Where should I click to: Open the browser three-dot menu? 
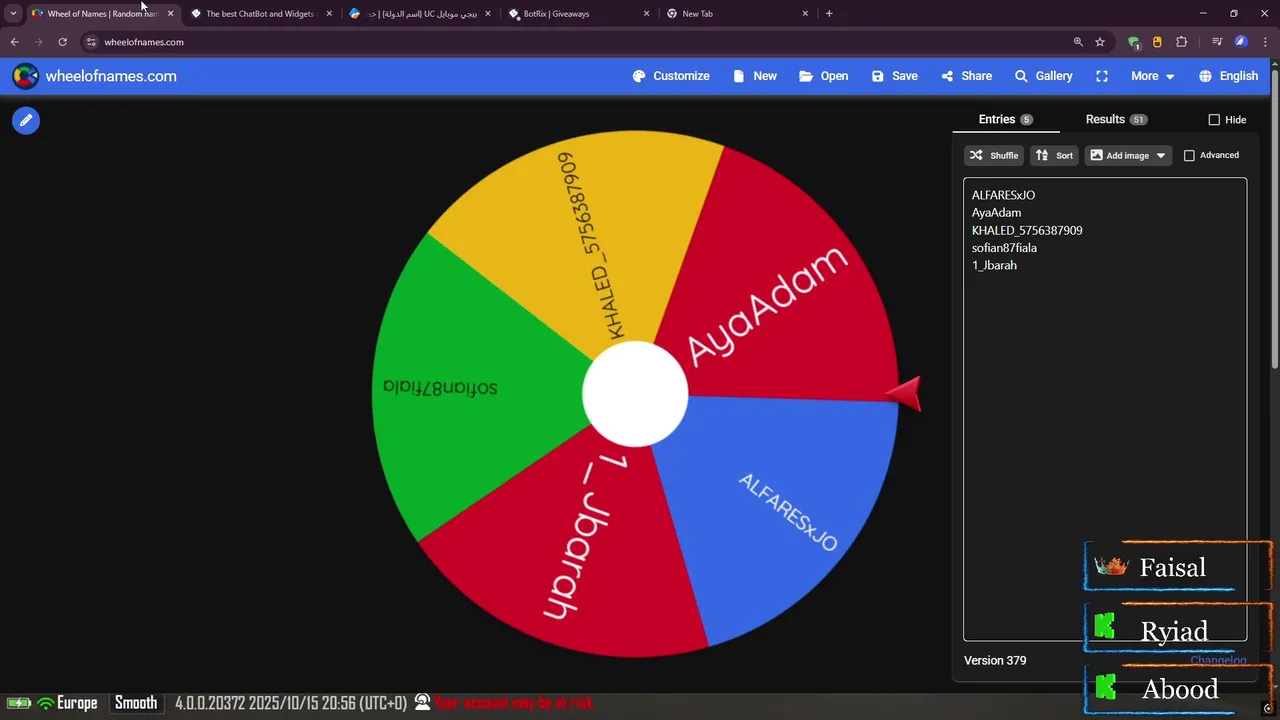point(1266,42)
